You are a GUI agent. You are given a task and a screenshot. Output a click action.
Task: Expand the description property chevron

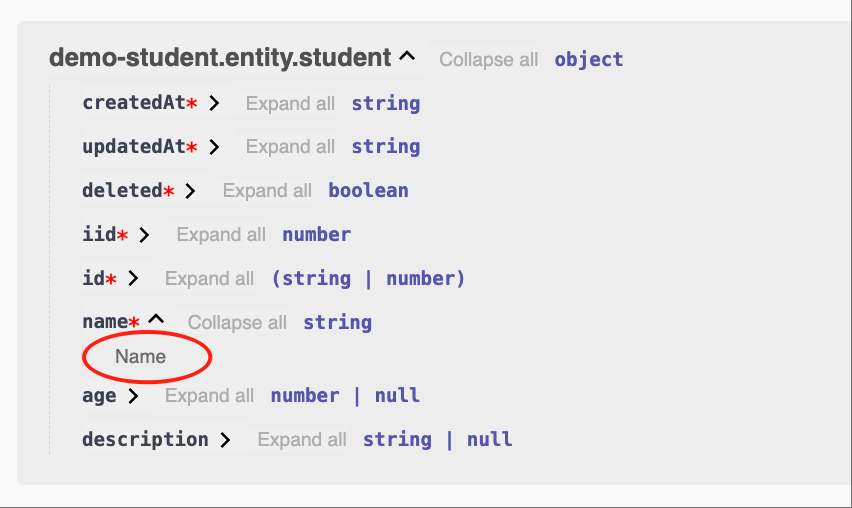coord(225,440)
